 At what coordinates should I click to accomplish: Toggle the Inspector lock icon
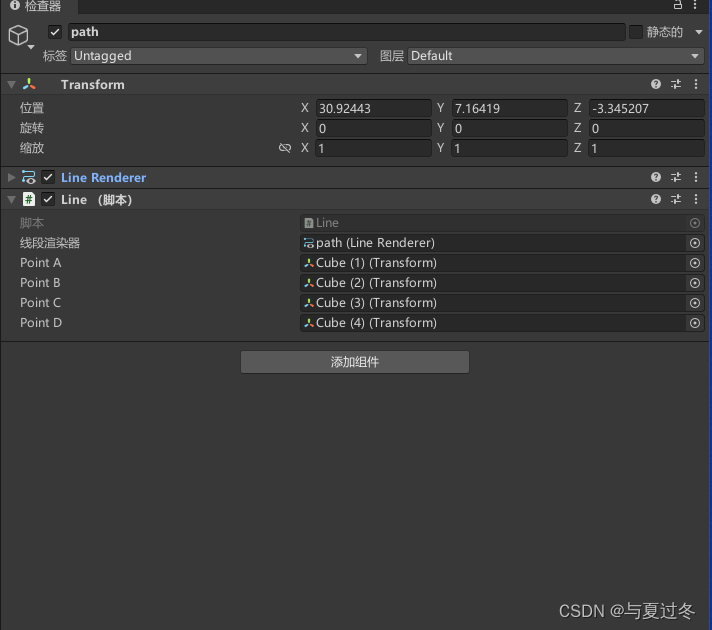coord(677,5)
